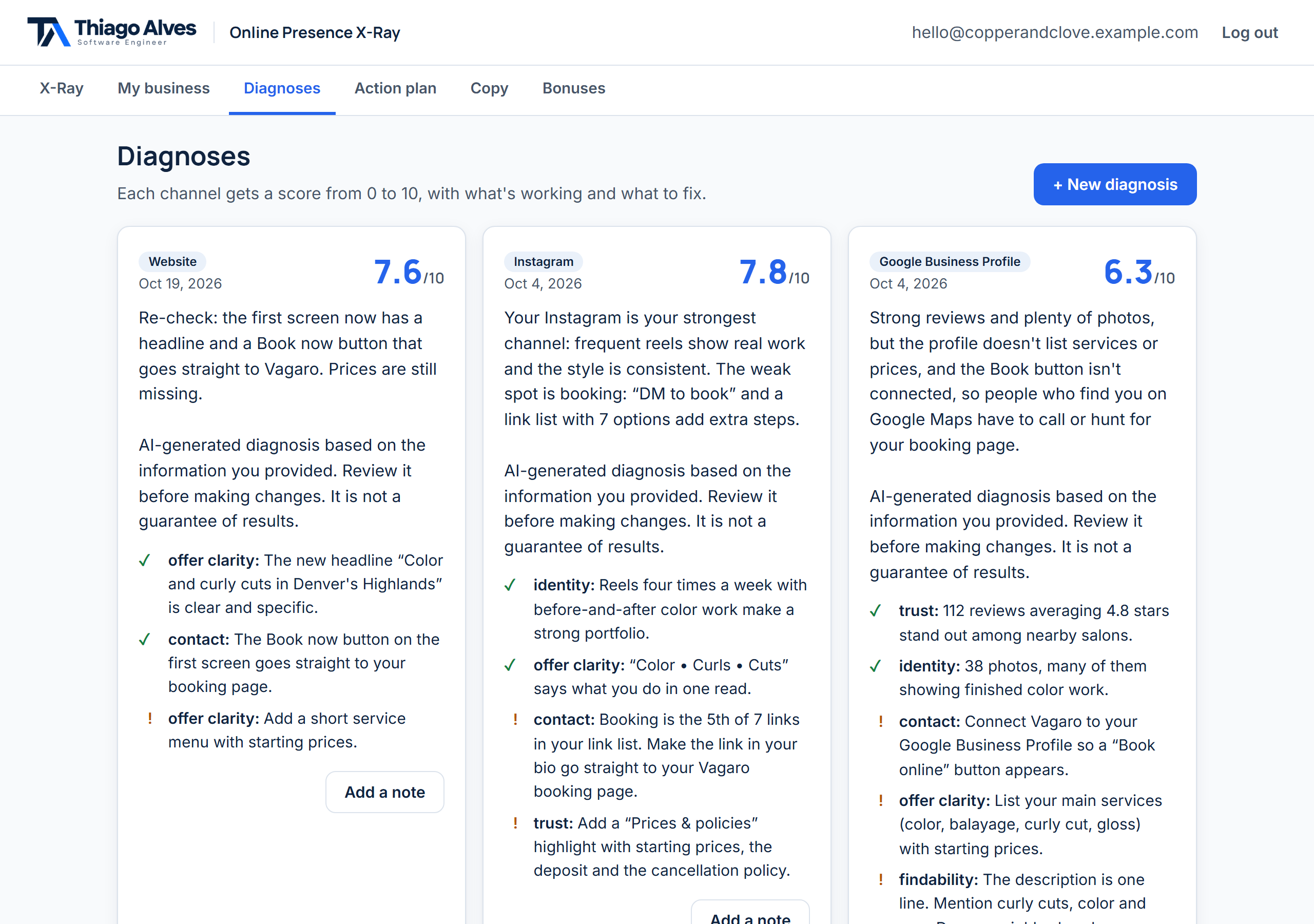Screen dimensions: 1314x924
Task: Click the Oct 4, 2026 date on Instagram card
Action: [543, 283]
